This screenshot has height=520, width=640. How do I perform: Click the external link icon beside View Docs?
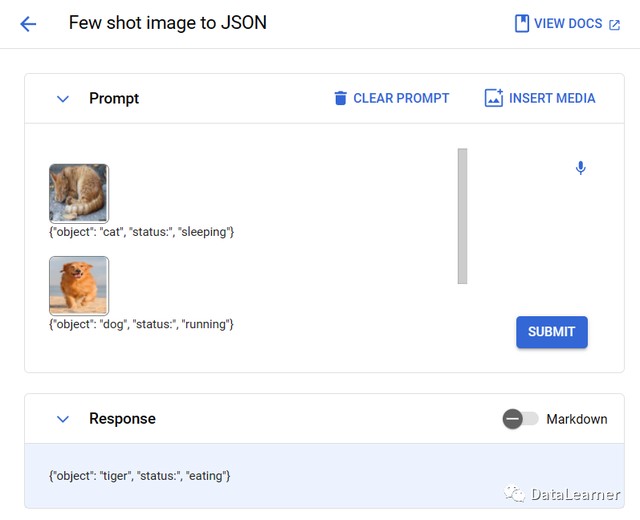pos(614,25)
